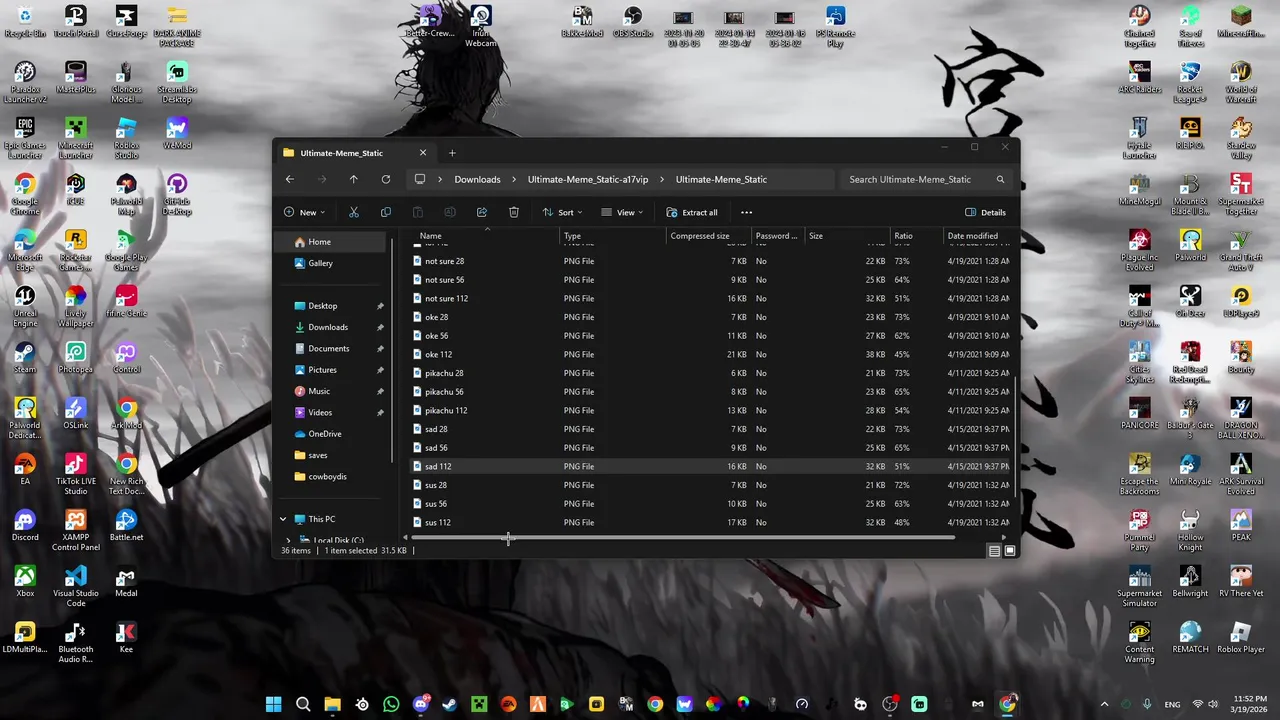The image size is (1280, 720).
Task: Click the Type column header
Action: [x=613, y=236]
